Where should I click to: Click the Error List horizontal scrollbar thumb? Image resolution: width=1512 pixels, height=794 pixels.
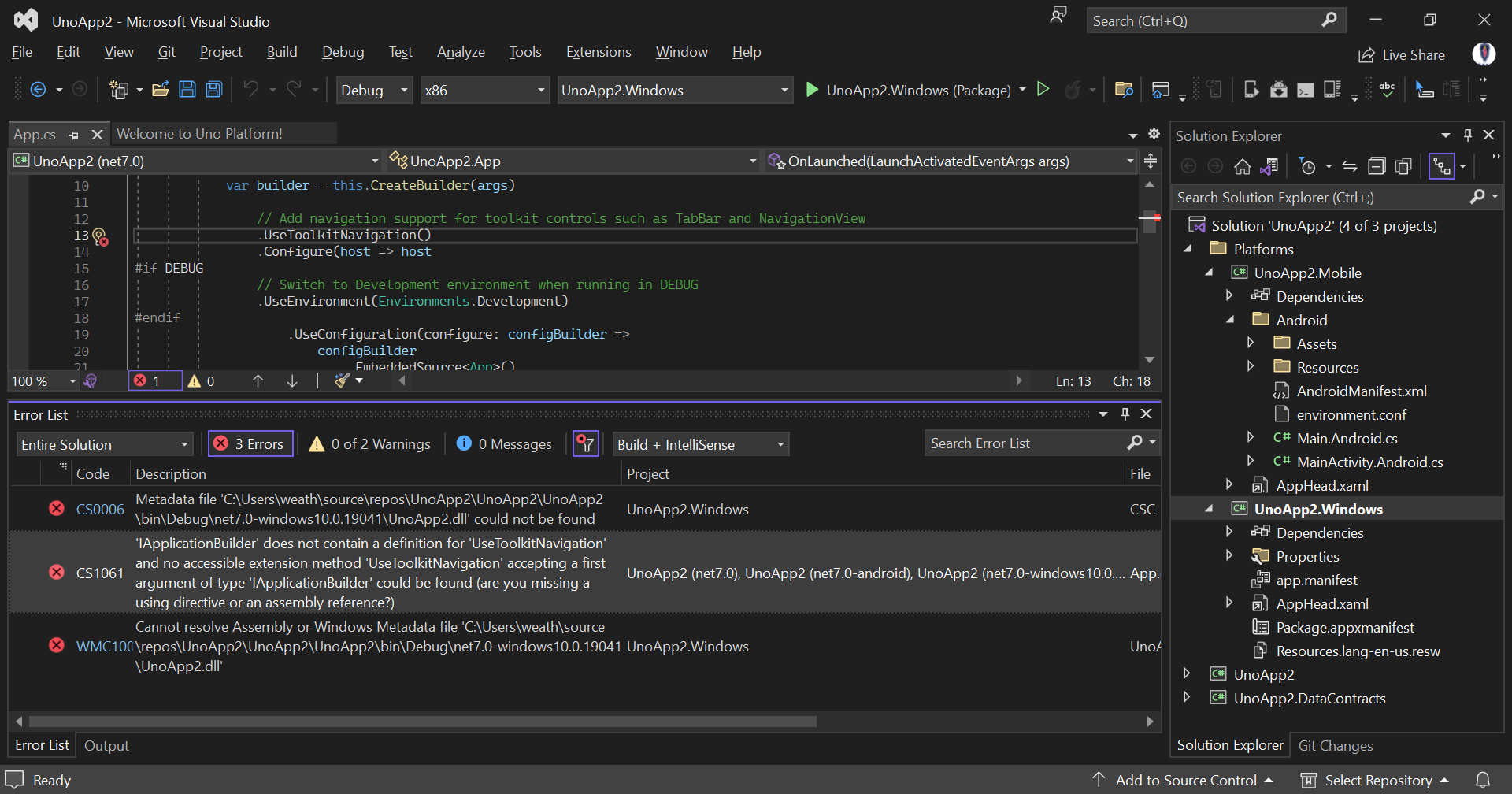(x=423, y=722)
